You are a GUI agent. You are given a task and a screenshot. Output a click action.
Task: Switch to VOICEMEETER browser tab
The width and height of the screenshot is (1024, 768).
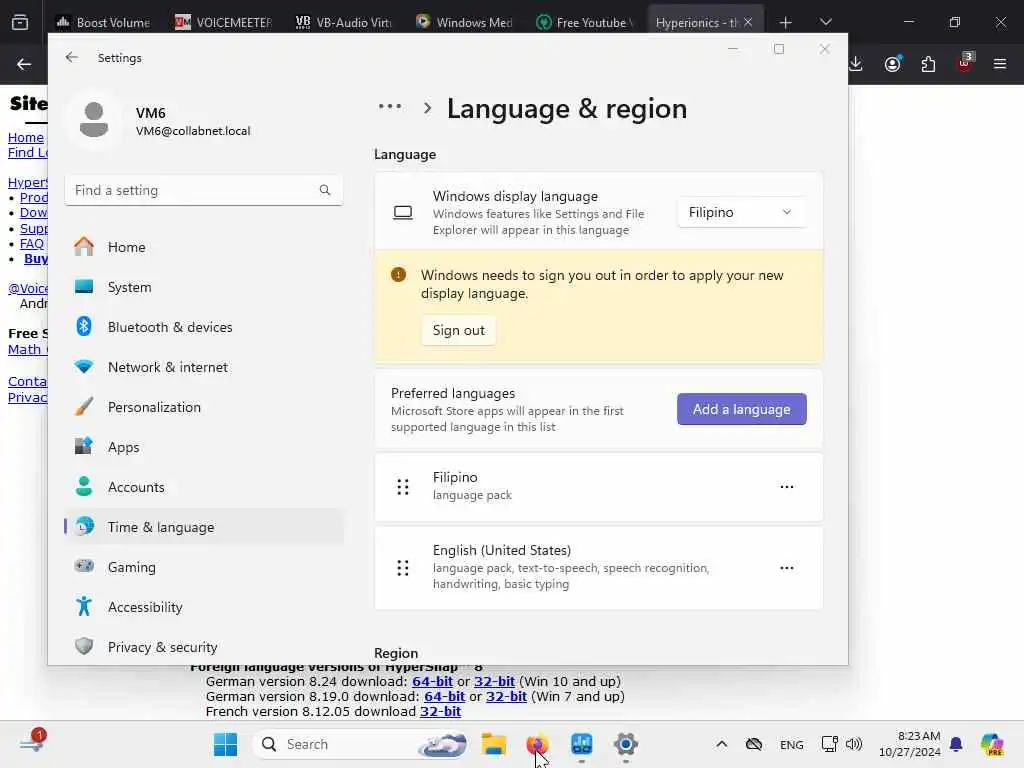(x=223, y=22)
